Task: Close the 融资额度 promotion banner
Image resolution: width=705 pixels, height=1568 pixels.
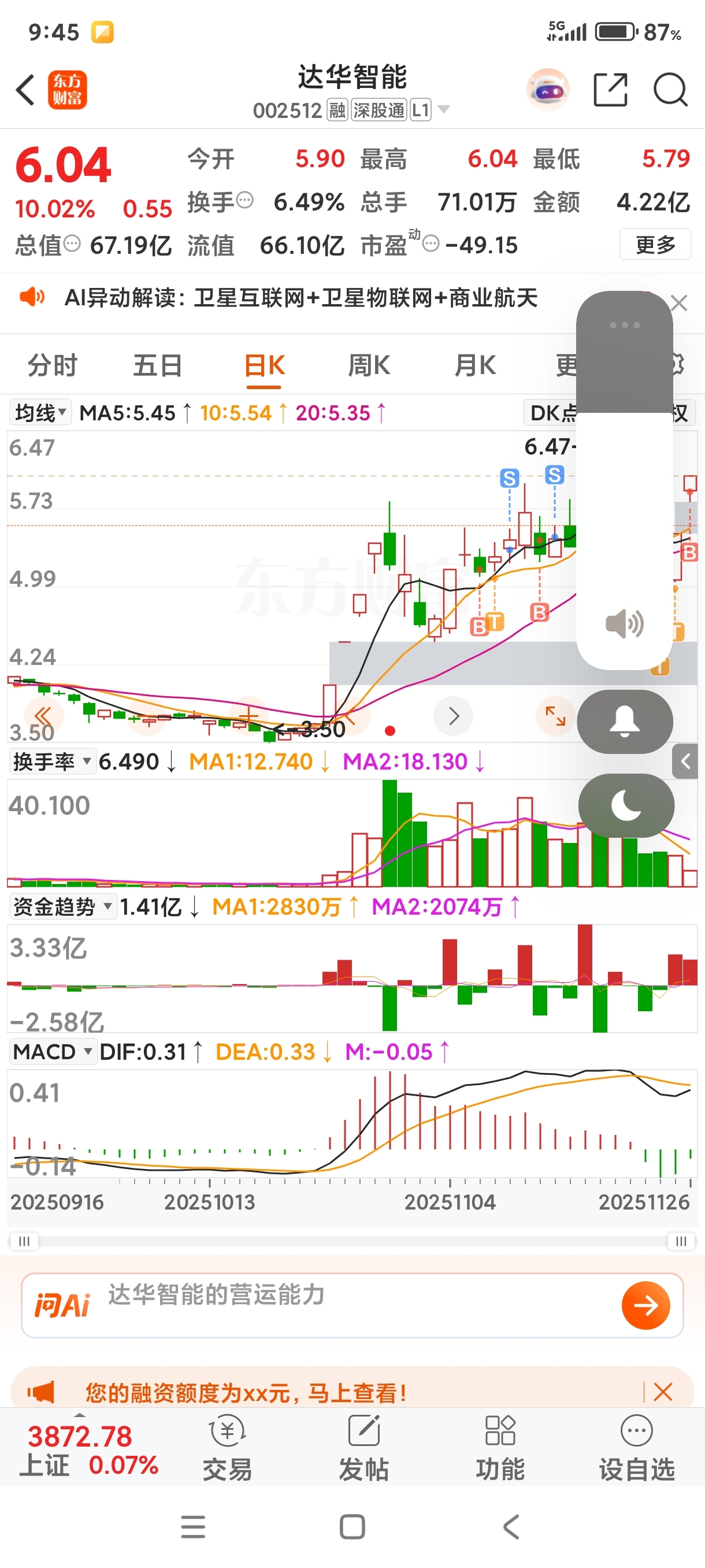Action: click(663, 1391)
